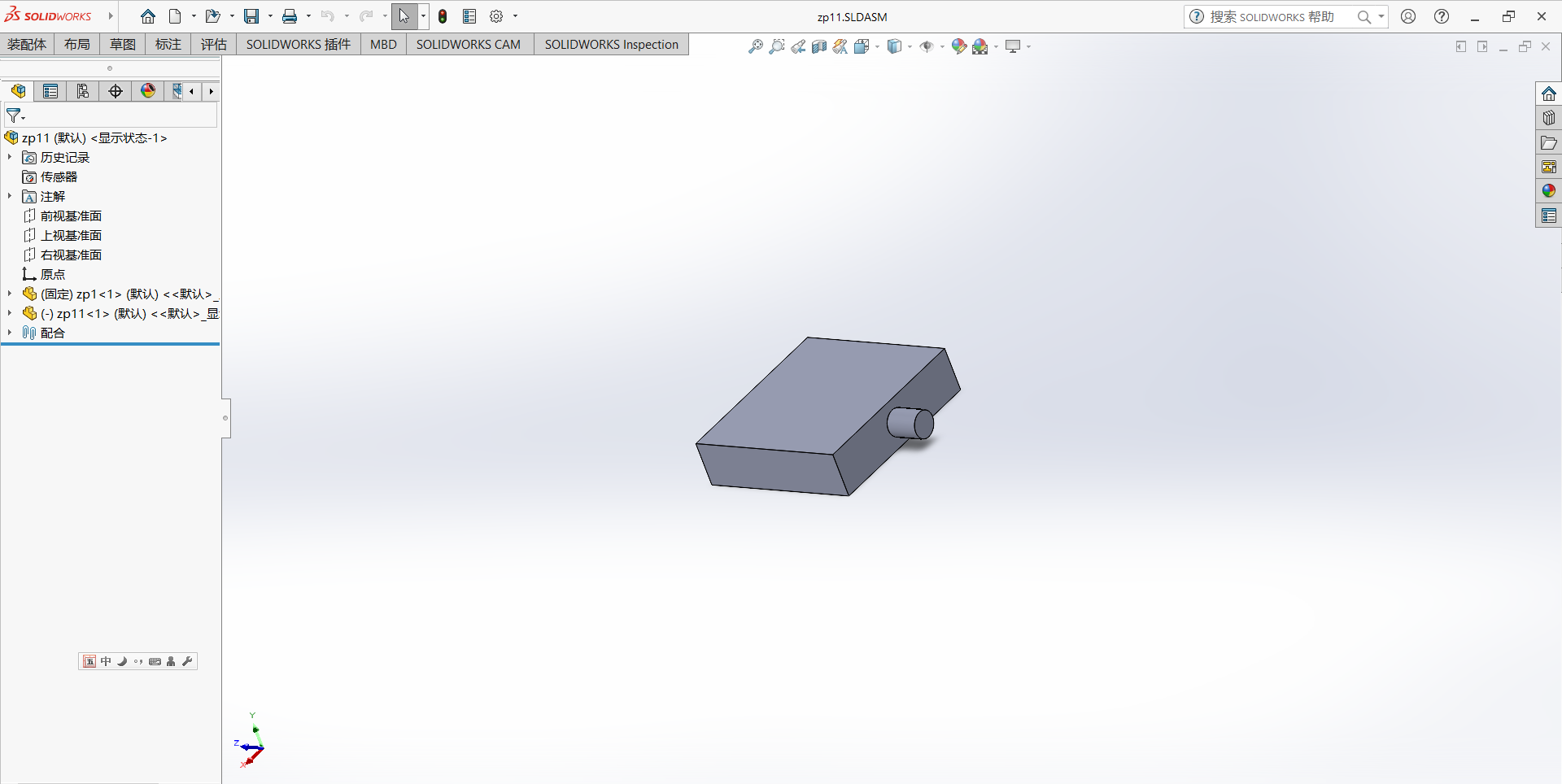Open the ConfigurationManager tab icon
1562x784 pixels.
[x=83, y=91]
